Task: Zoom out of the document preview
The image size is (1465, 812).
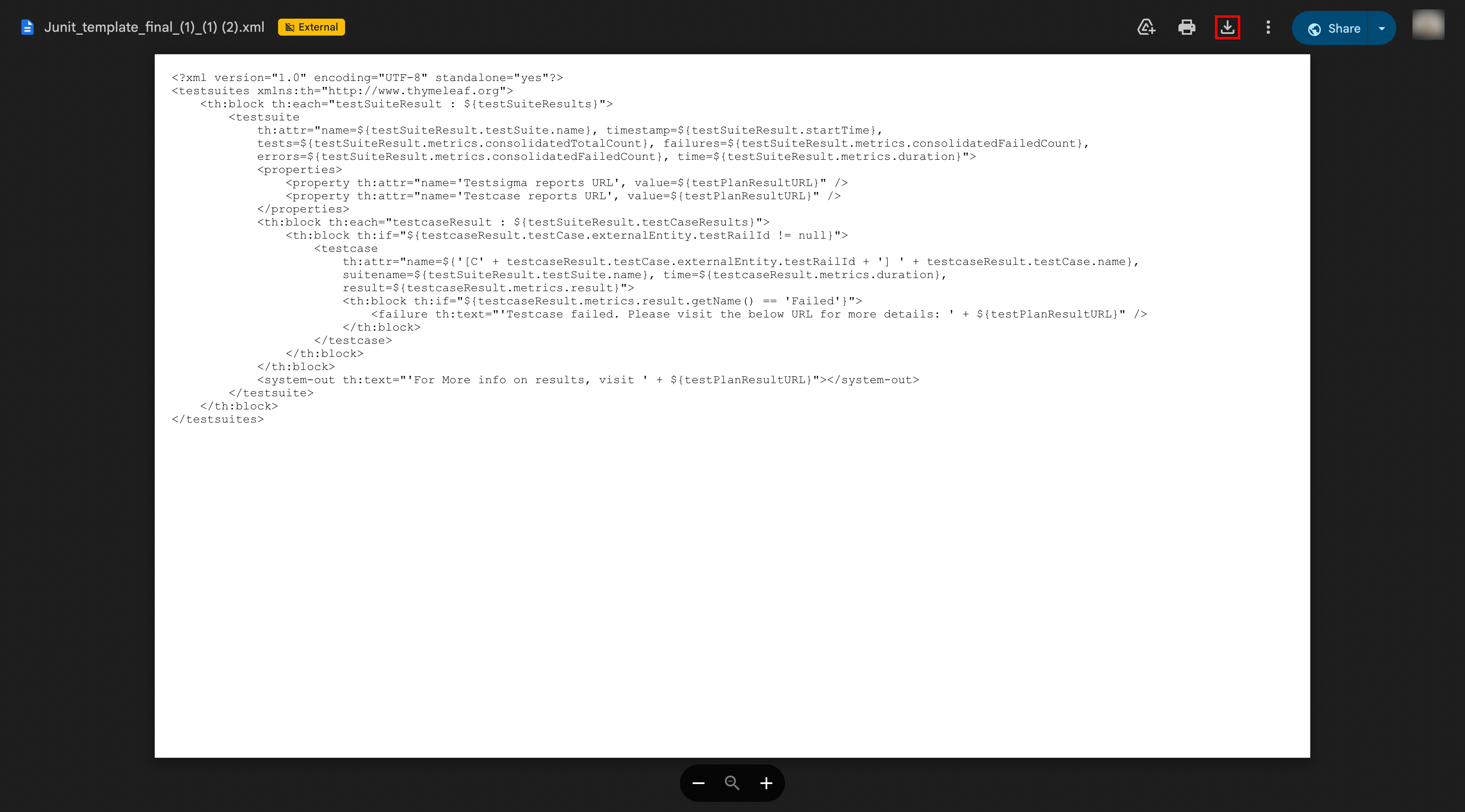Action: click(699, 783)
